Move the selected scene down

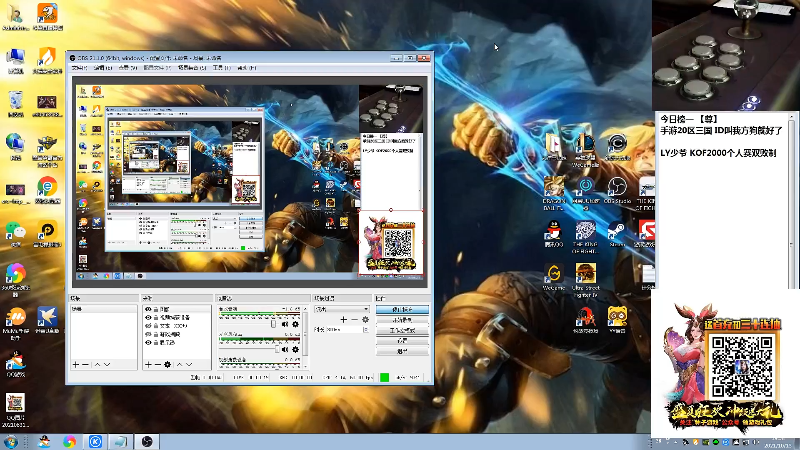(107, 365)
